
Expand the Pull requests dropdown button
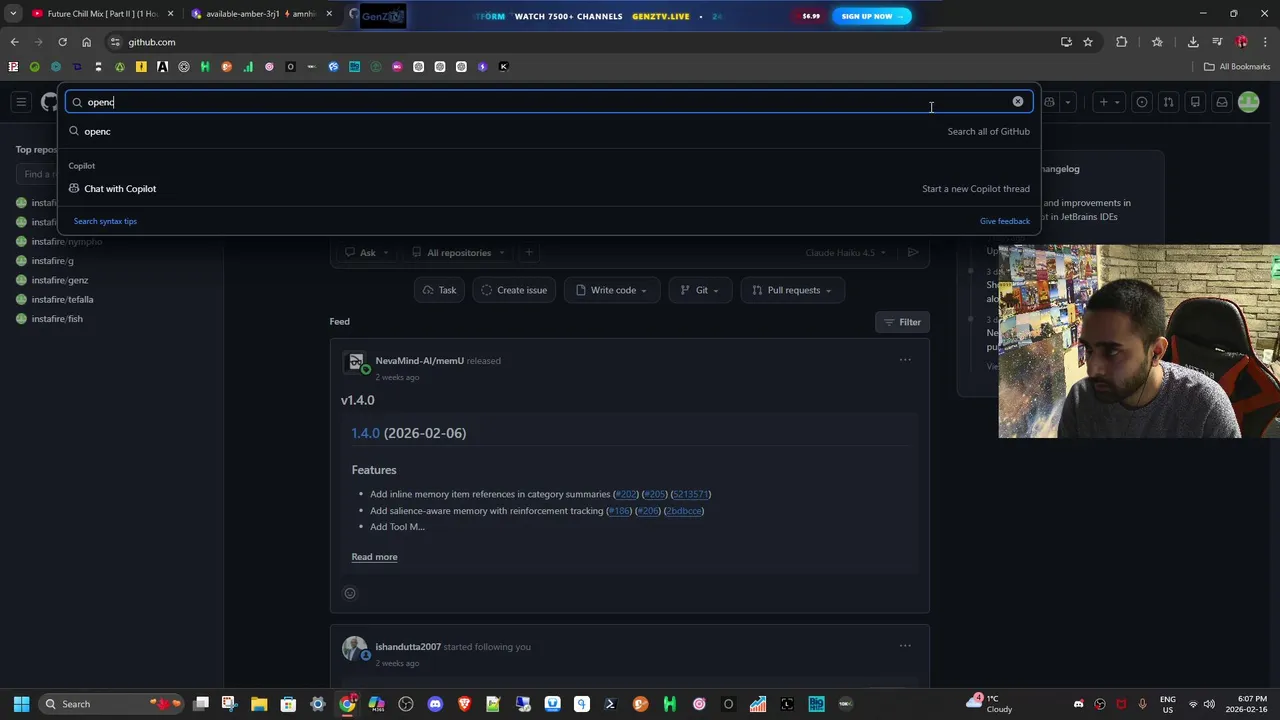point(793,290)
